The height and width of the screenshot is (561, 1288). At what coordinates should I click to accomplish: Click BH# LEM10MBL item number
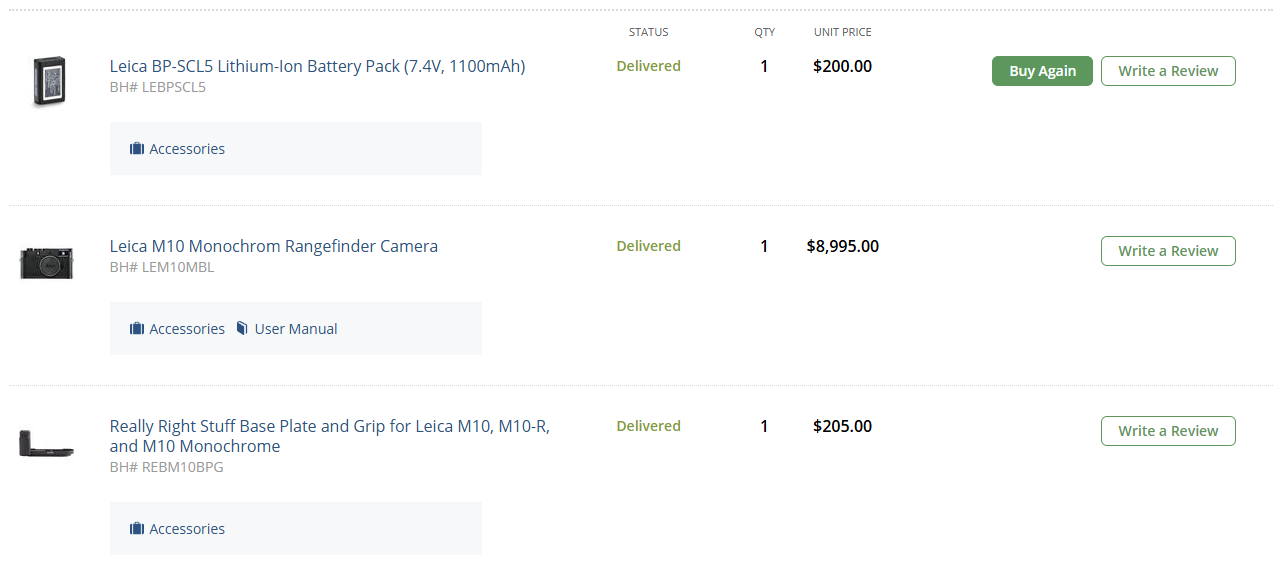[162, 267]
